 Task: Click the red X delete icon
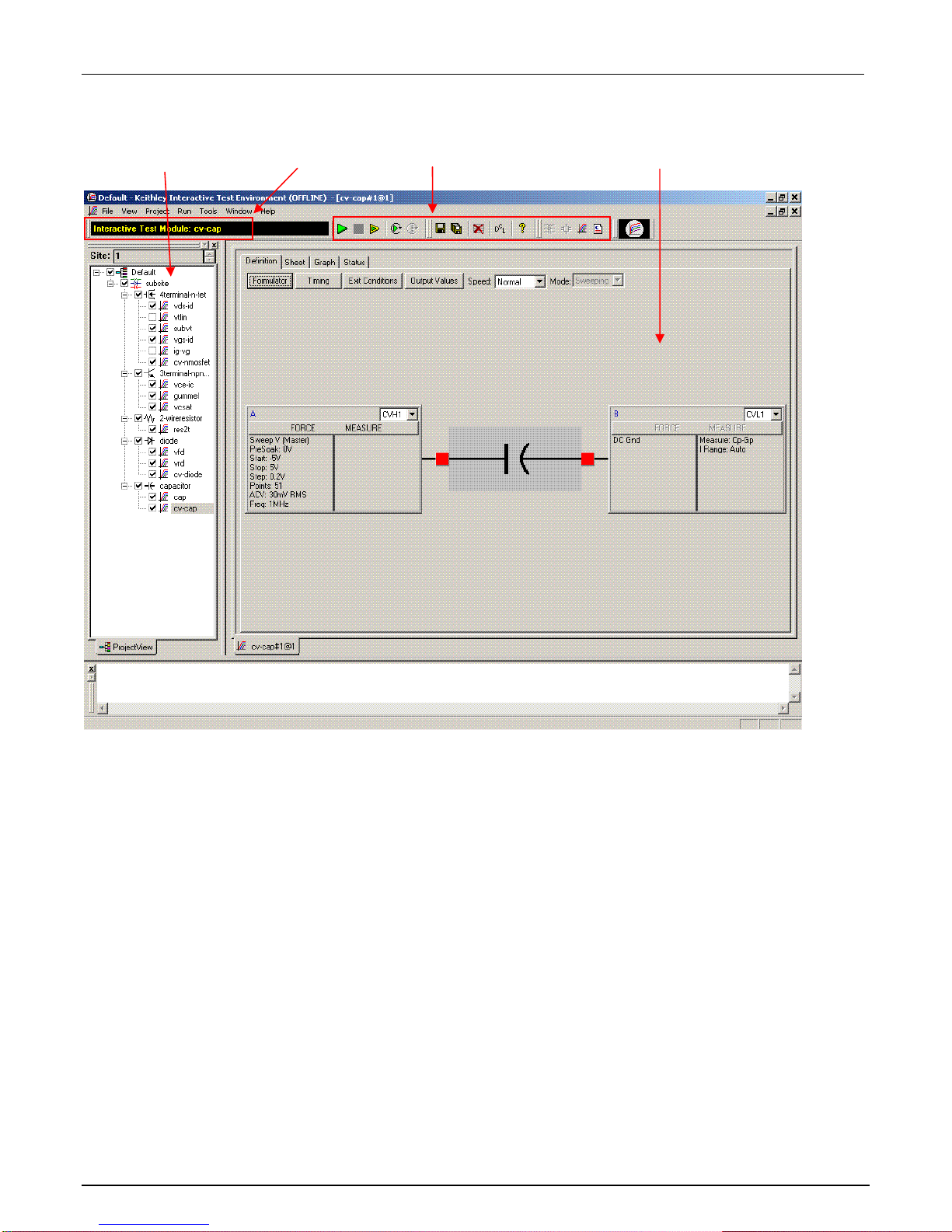click(479, 229)
